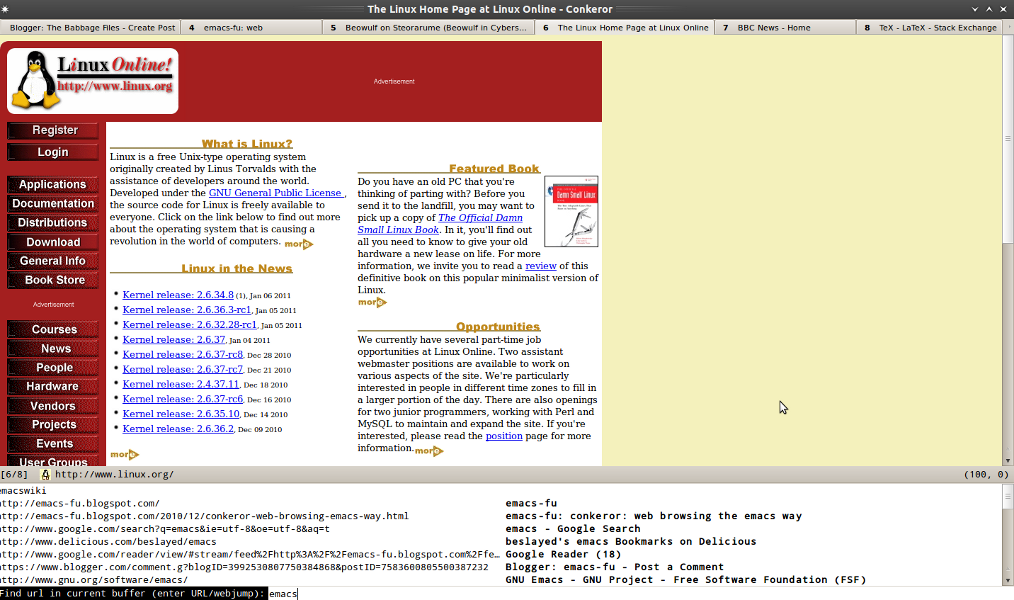Click the "more" arrow below Linux in the News
The width and height of the screenshot is (1014, 600).
click(x=124, y=454)
